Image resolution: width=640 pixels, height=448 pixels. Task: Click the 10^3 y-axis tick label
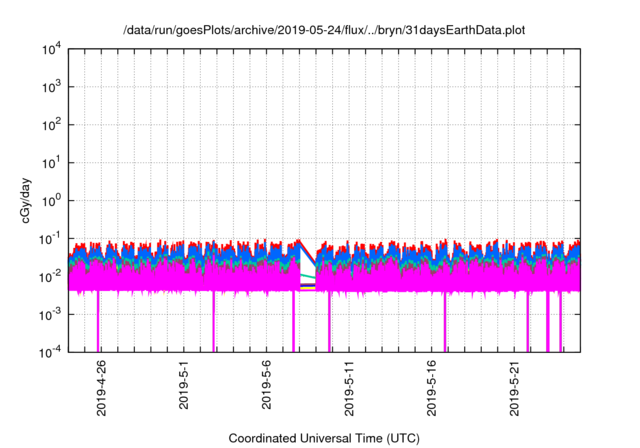pyautogui.click(x=52, y=87)
